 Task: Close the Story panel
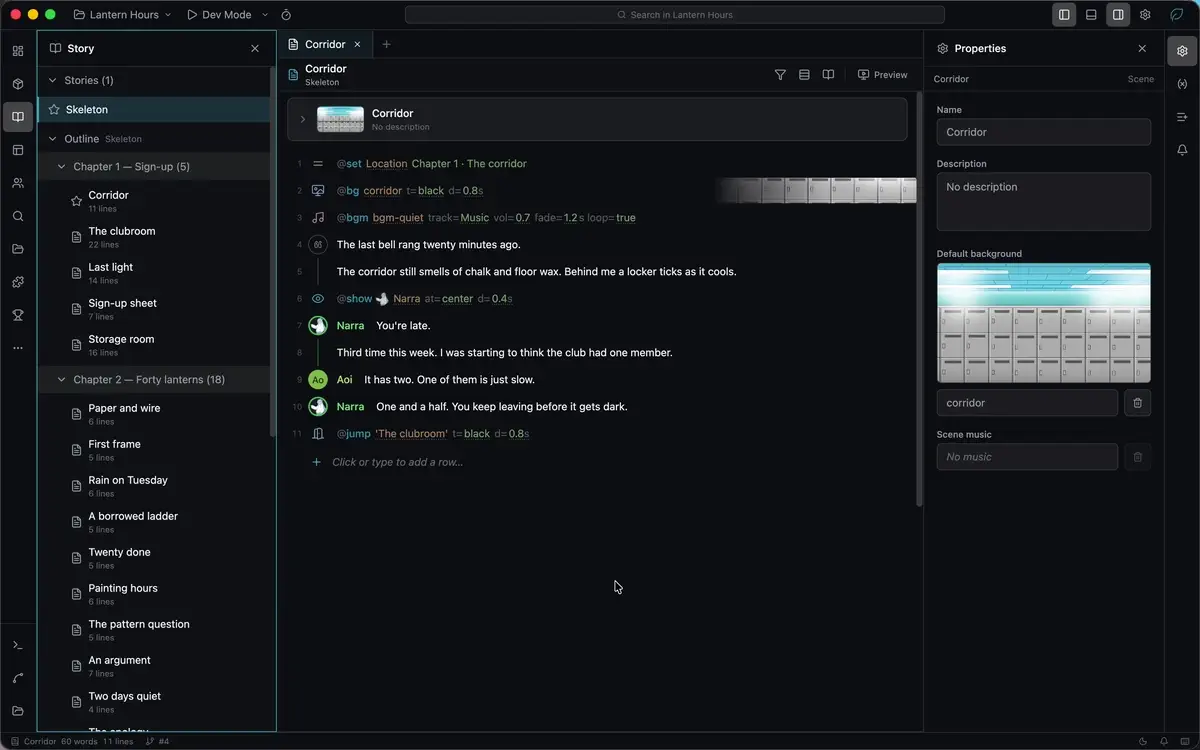pyautogui.click(x=255, y=48)
